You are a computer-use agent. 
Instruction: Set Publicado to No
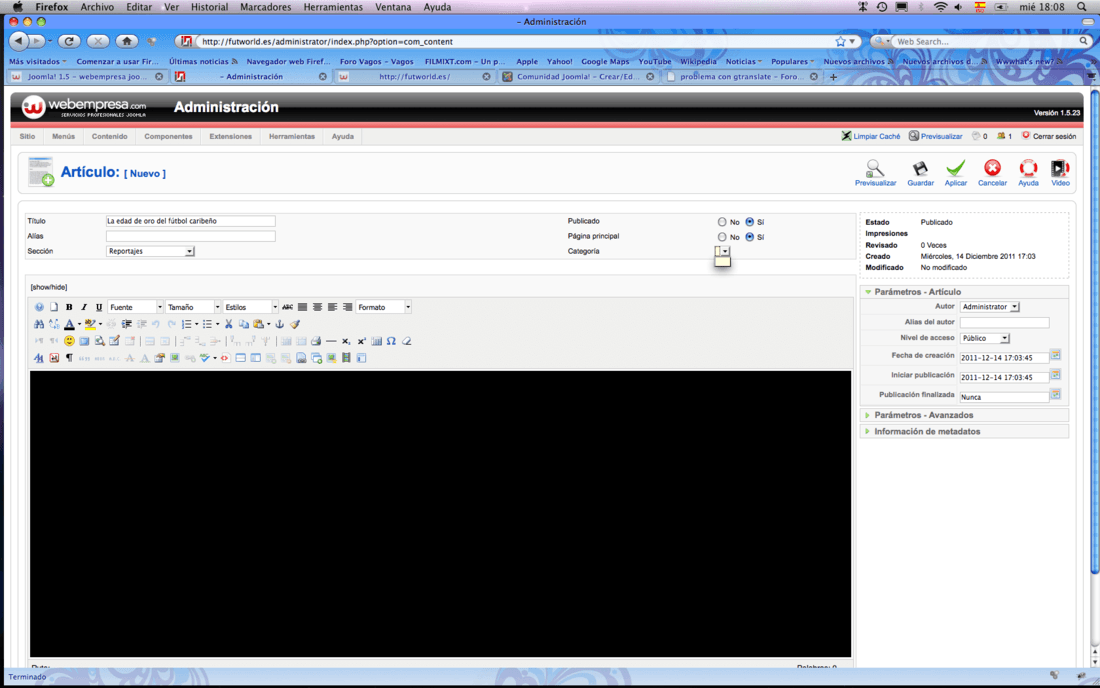coord(722,222)
